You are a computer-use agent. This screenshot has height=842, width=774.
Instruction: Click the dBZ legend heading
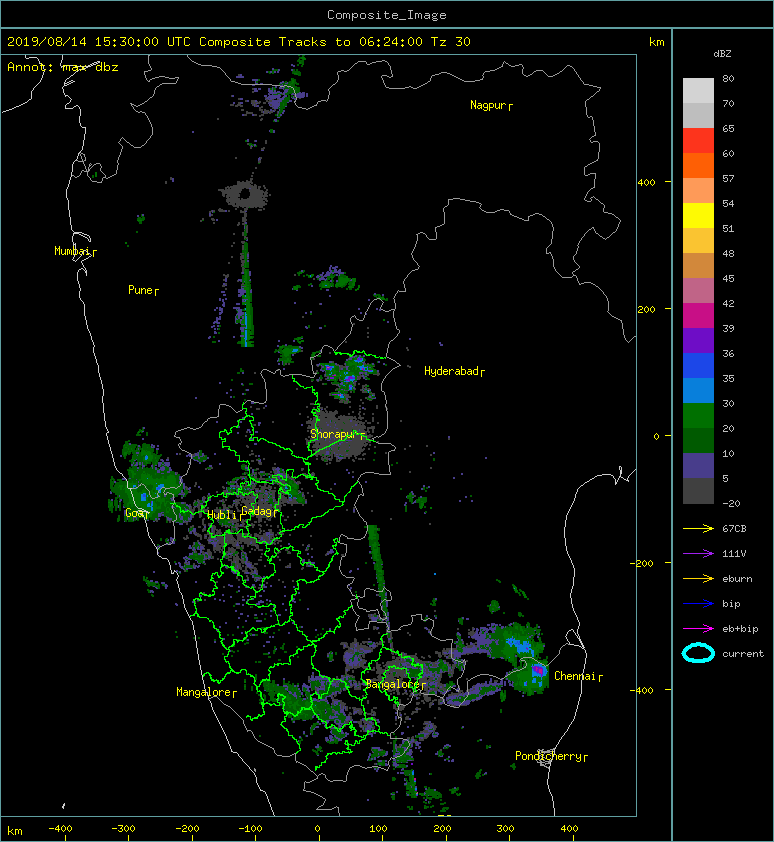(x=722, y=54)
